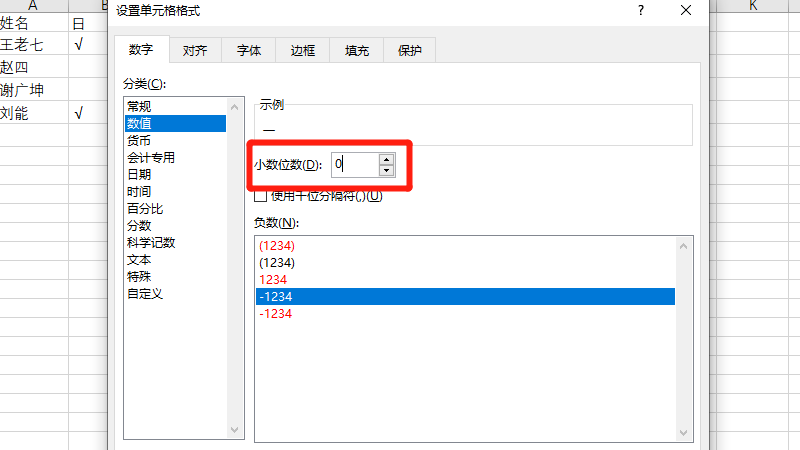Increase decimal places with up arrow
The image size is (800, 450).
tap(387, 158)
